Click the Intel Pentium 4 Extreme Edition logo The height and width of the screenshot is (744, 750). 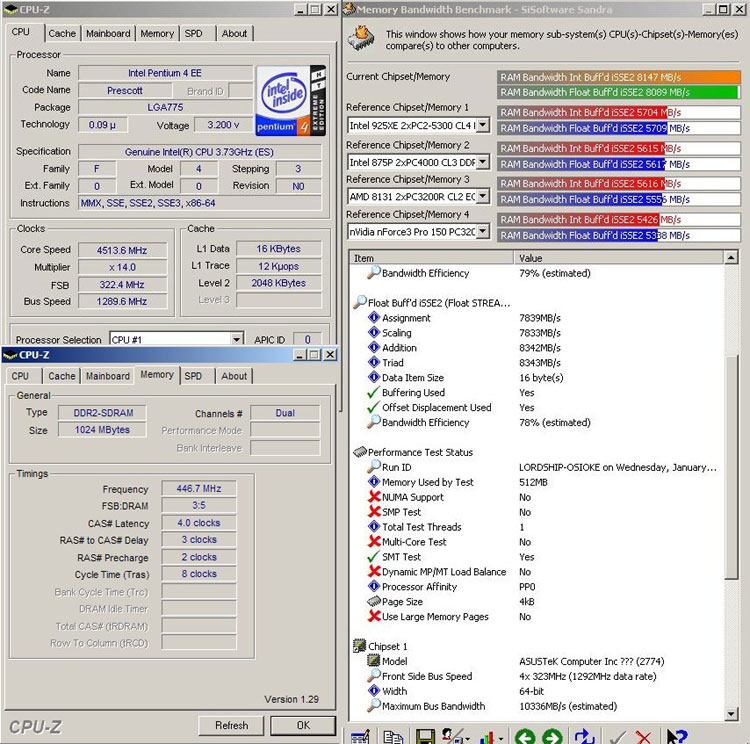[x=291, y=100]
